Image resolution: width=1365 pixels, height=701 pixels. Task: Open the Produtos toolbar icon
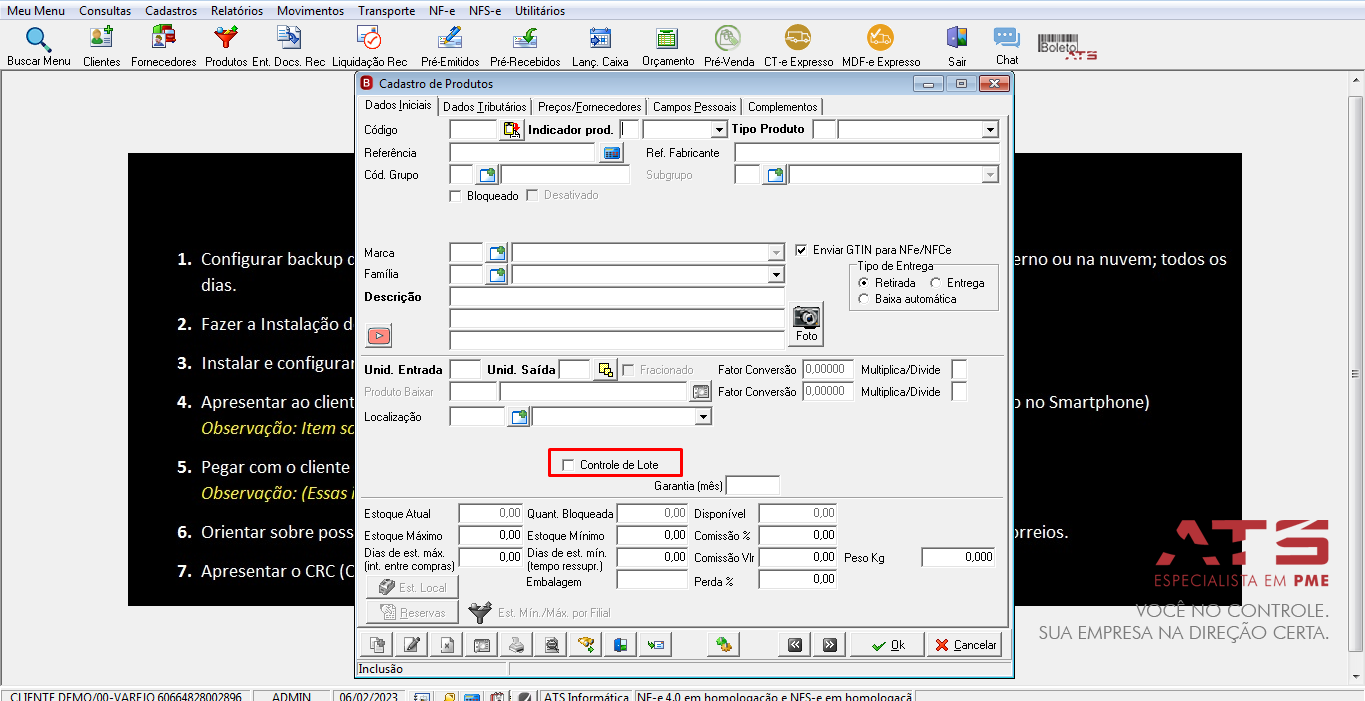tap(226, 46)
